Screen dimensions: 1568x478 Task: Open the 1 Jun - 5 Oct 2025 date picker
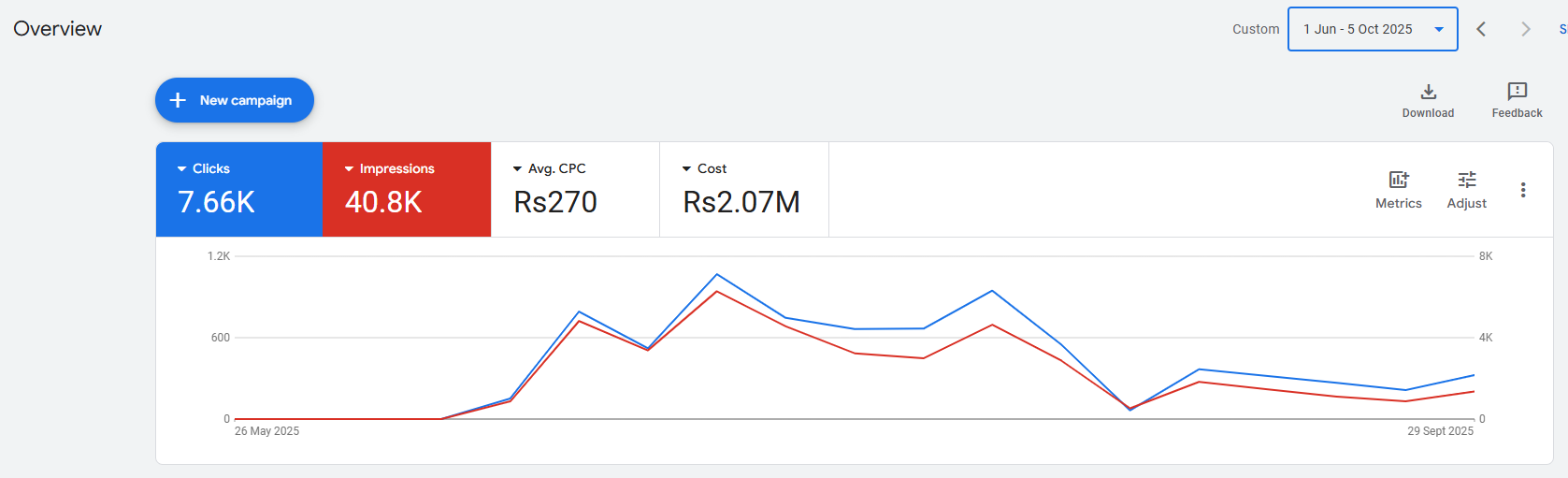[x=1372, y=29]
